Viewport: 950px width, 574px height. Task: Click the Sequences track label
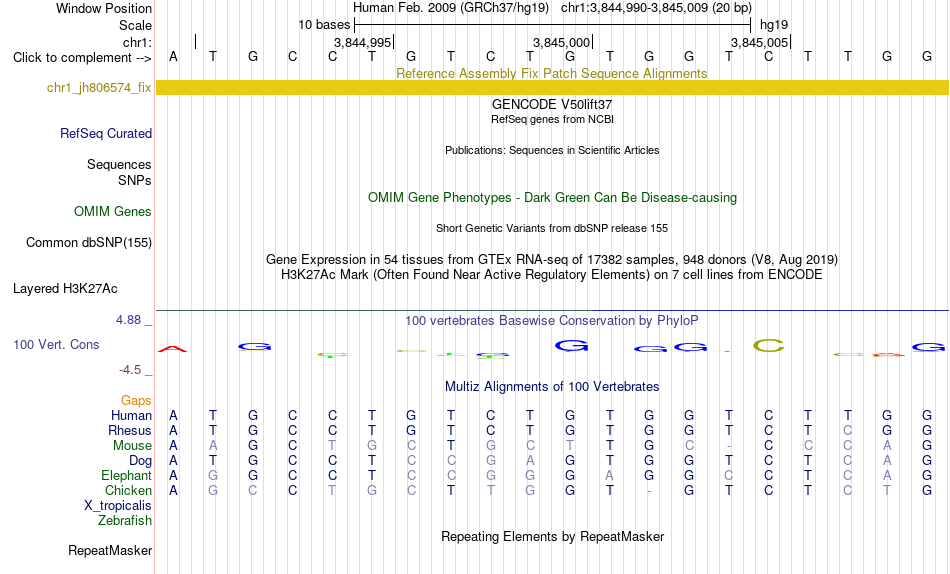point(119,164)
